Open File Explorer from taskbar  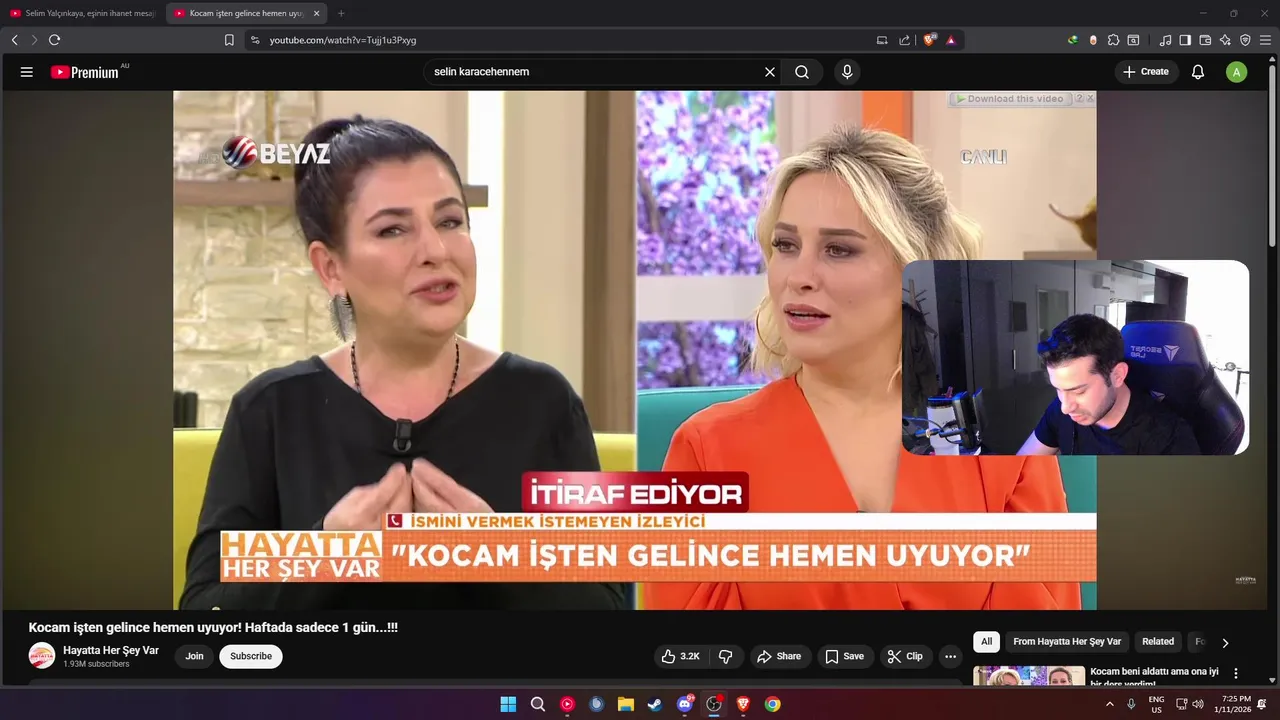[x=626, y=704]
